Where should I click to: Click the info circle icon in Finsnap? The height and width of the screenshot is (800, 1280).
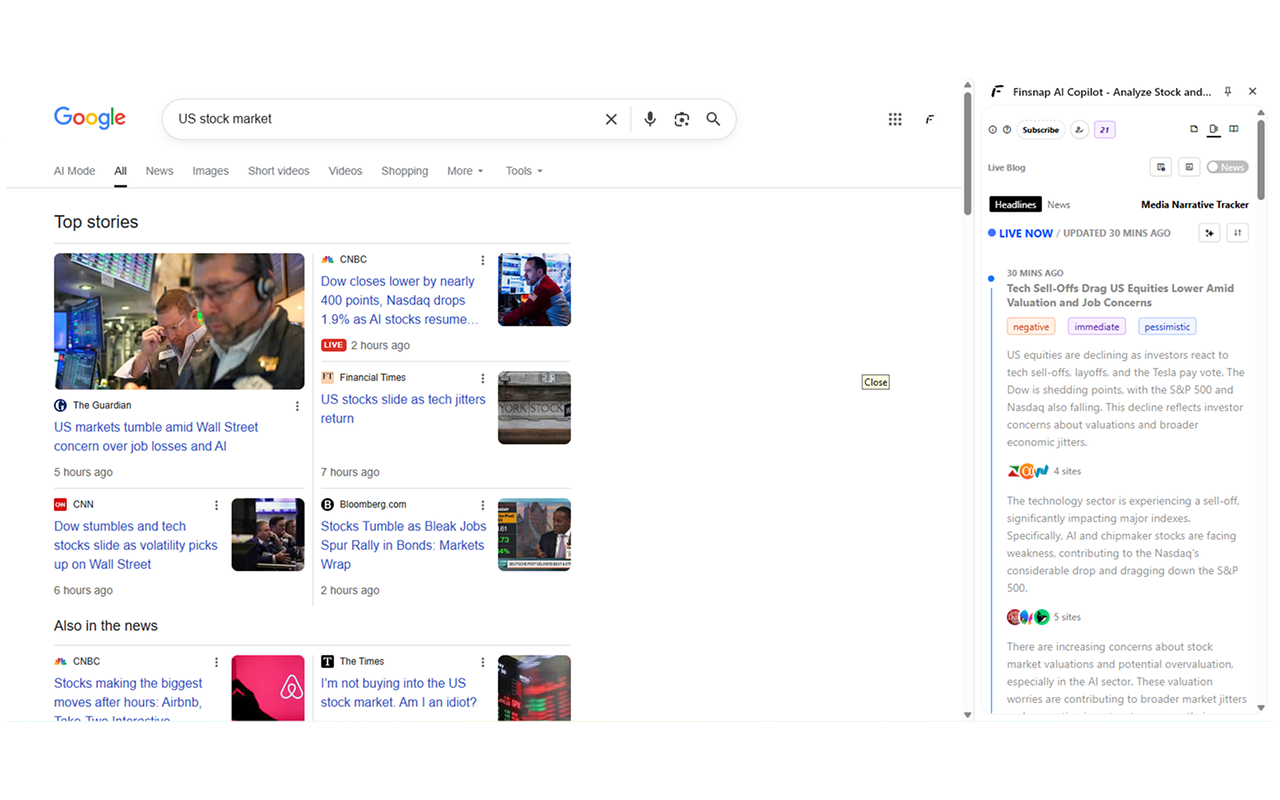tap(993, 130)
